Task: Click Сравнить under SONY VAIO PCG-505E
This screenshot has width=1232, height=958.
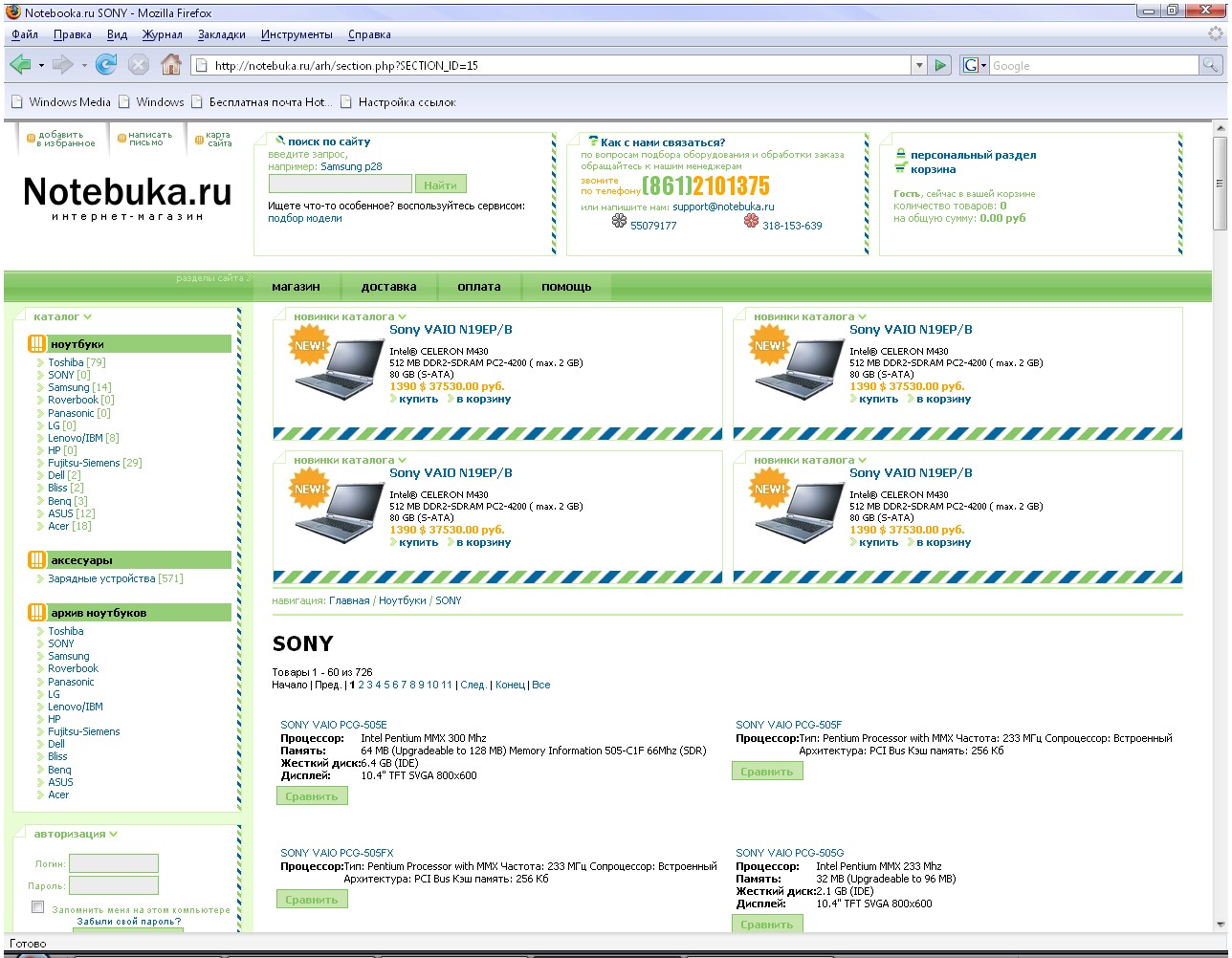Action: tap(312, 795)
